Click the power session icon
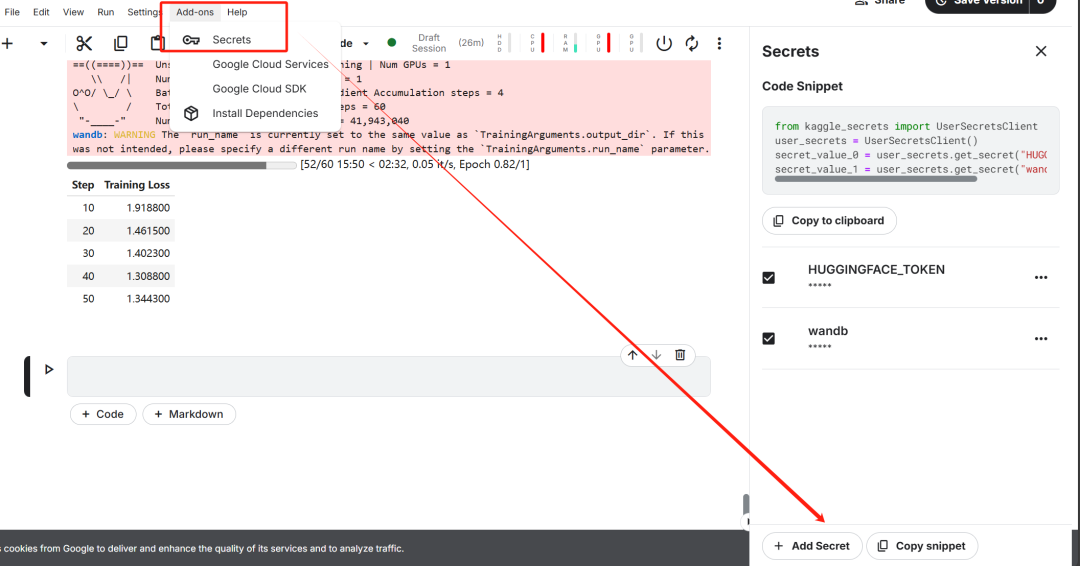The width and height of the screenshot is (1080, 566). coord(664,43)
